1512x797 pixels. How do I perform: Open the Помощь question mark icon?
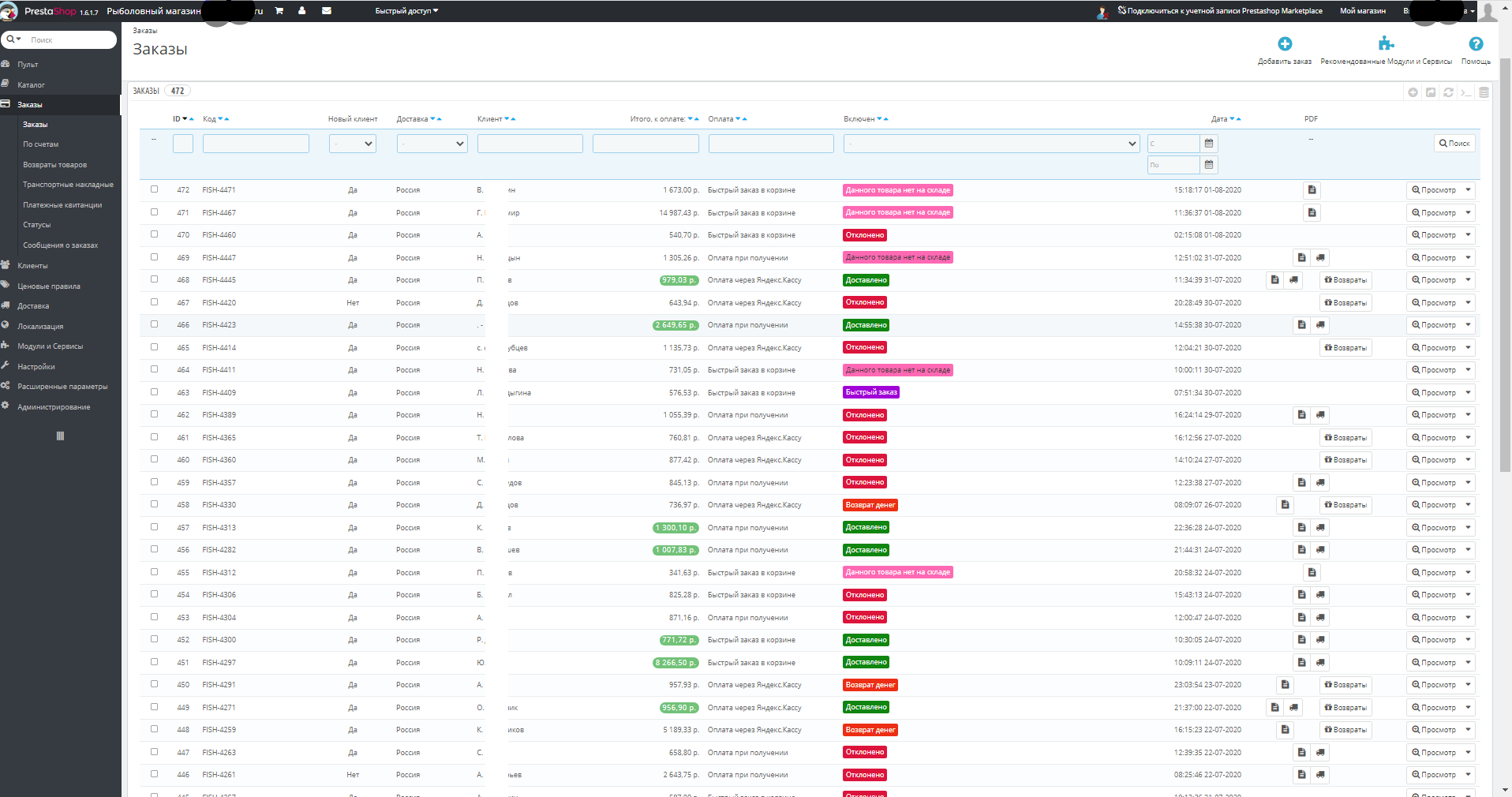[1476, 44]
